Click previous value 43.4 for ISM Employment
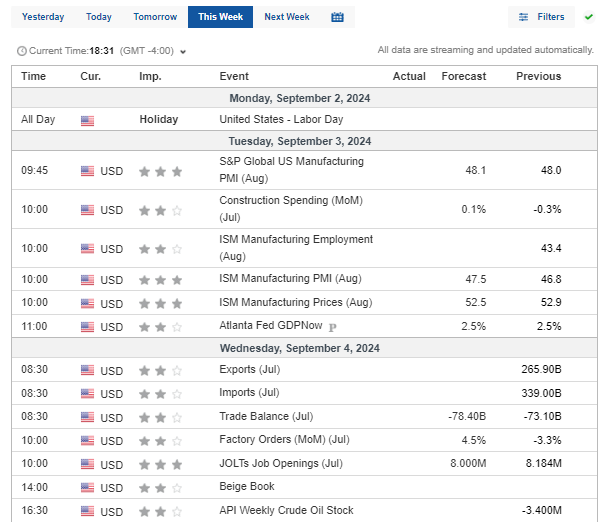Screen dimensions: 601x522 pos(551,248)
